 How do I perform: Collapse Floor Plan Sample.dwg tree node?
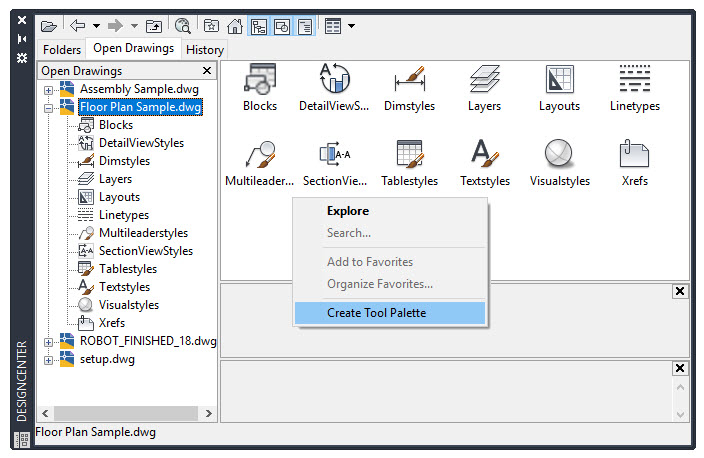(48, 108)
